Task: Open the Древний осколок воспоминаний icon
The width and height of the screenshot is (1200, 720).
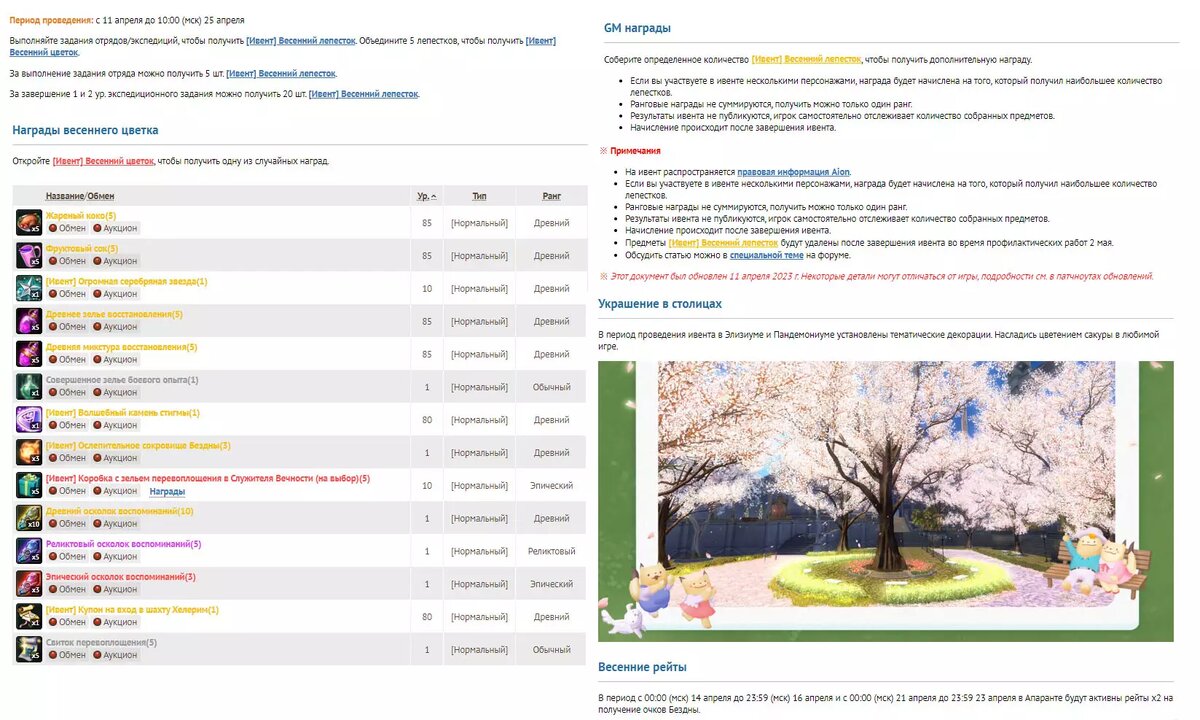Action: click(x=29, y=518)
